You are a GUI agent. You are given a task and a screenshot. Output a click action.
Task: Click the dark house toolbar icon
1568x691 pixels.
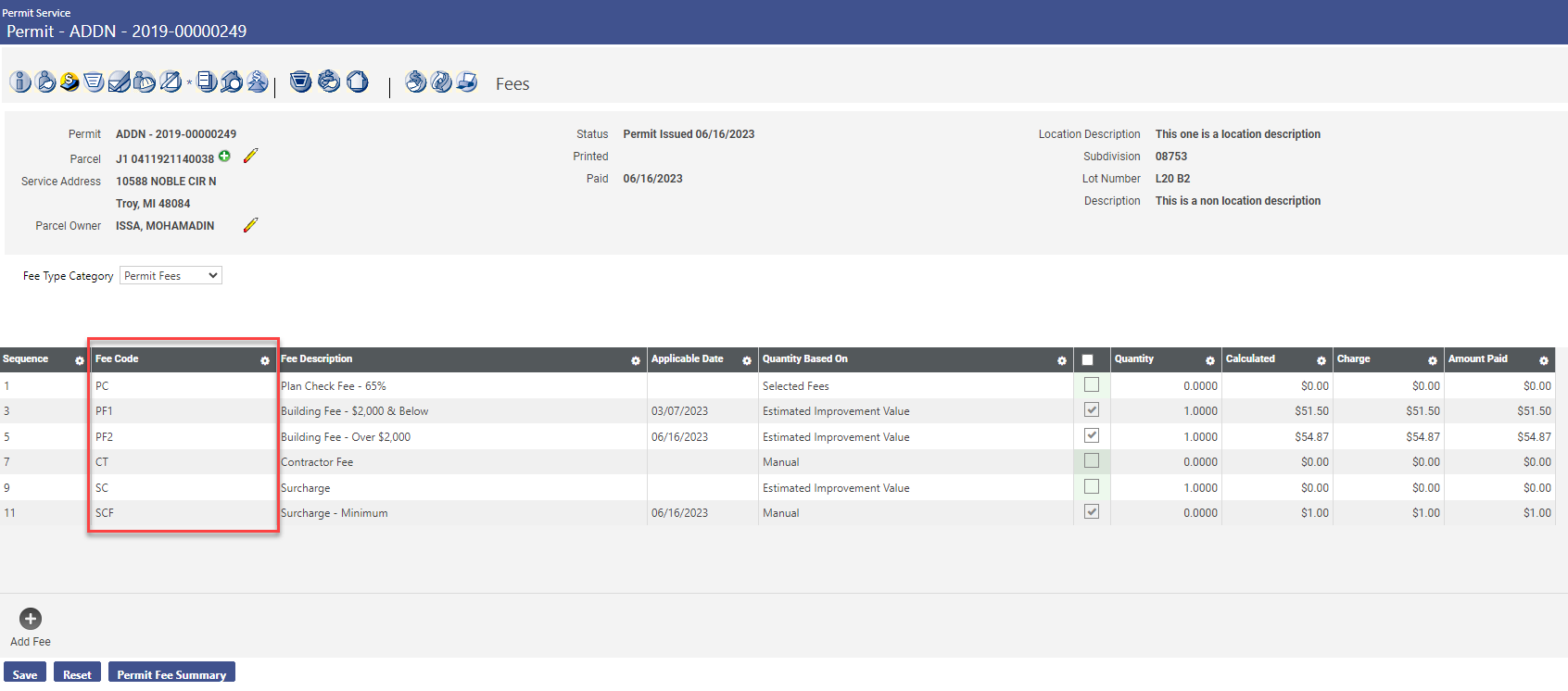click(x=357, y=82)
